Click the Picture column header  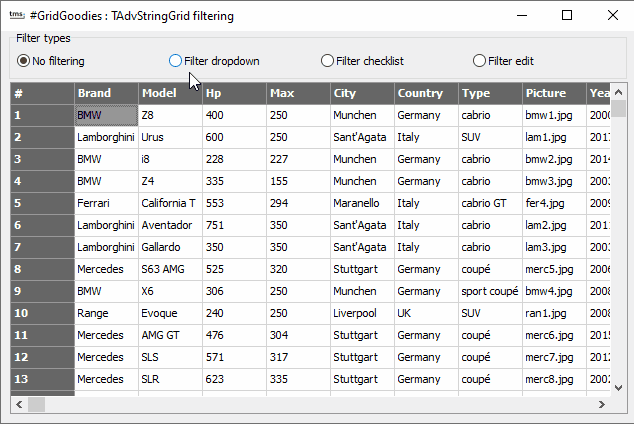554,93
